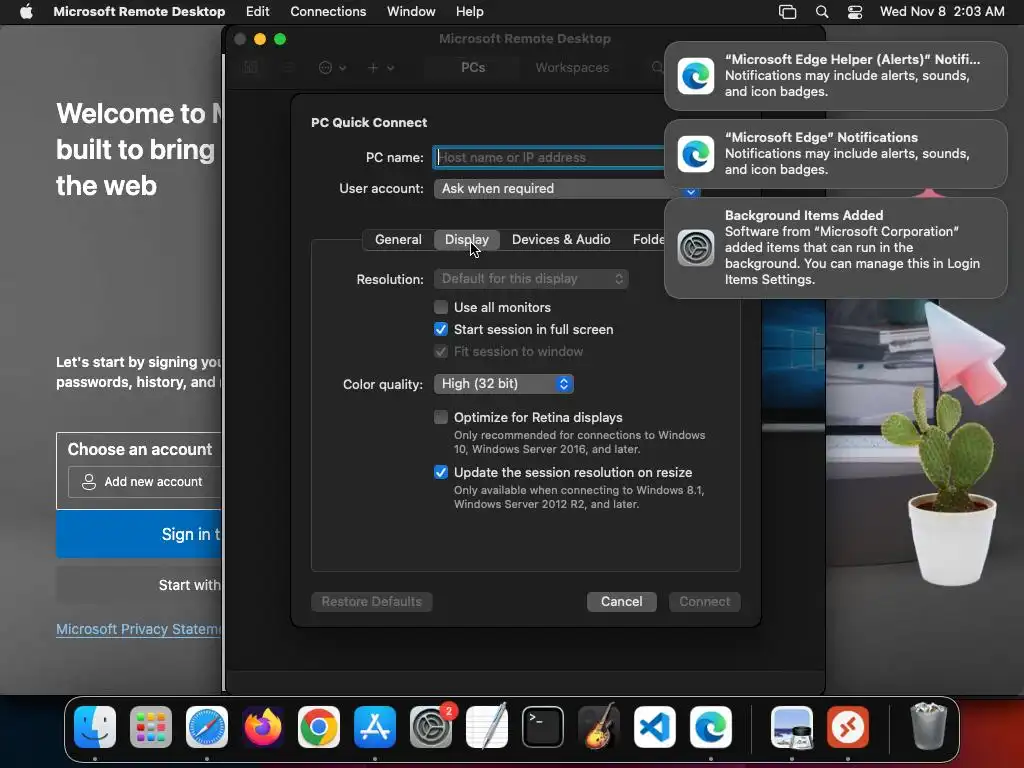Switch to Microsoft Edge in the Dock
The height and width of the screenshot is (768, 1024).
[711, 726]
